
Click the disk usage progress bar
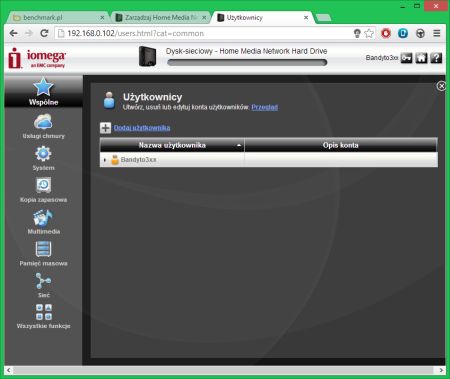[x=247, y=62]
